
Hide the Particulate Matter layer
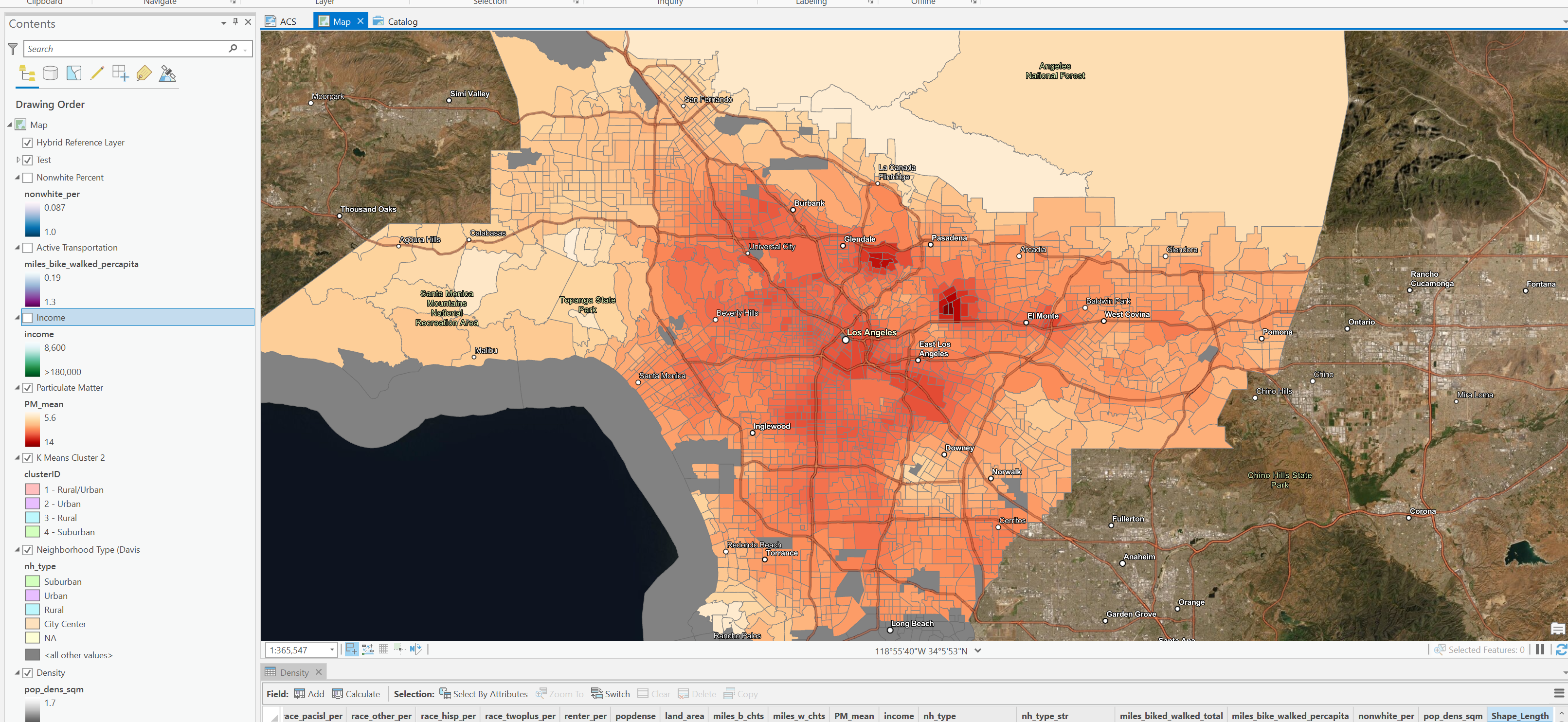click(x=28, y=388)
